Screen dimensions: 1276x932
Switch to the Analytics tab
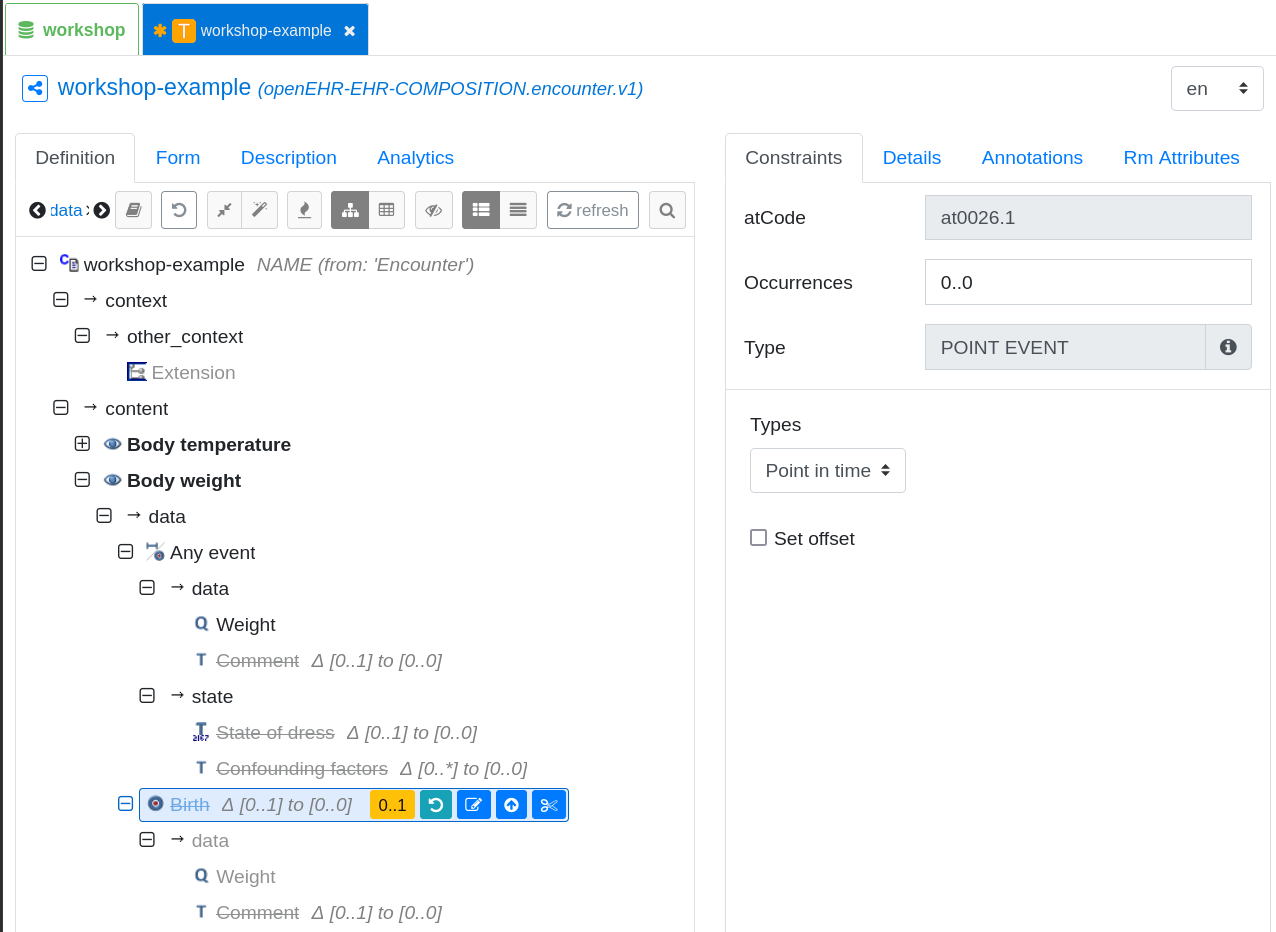pos(415,158)
